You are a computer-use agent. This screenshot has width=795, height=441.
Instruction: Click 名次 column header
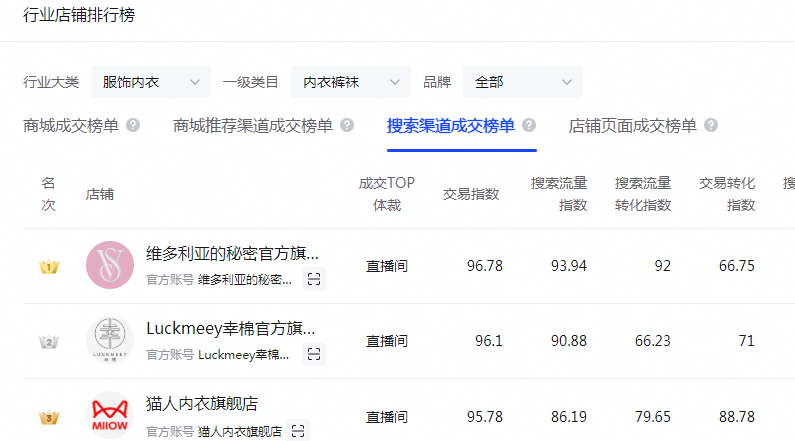(x=48, y=194)
